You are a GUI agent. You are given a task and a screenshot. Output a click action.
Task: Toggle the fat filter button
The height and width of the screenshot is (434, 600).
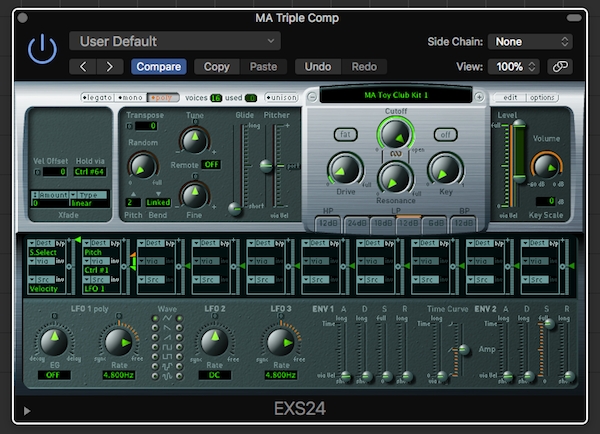(346, 134)
